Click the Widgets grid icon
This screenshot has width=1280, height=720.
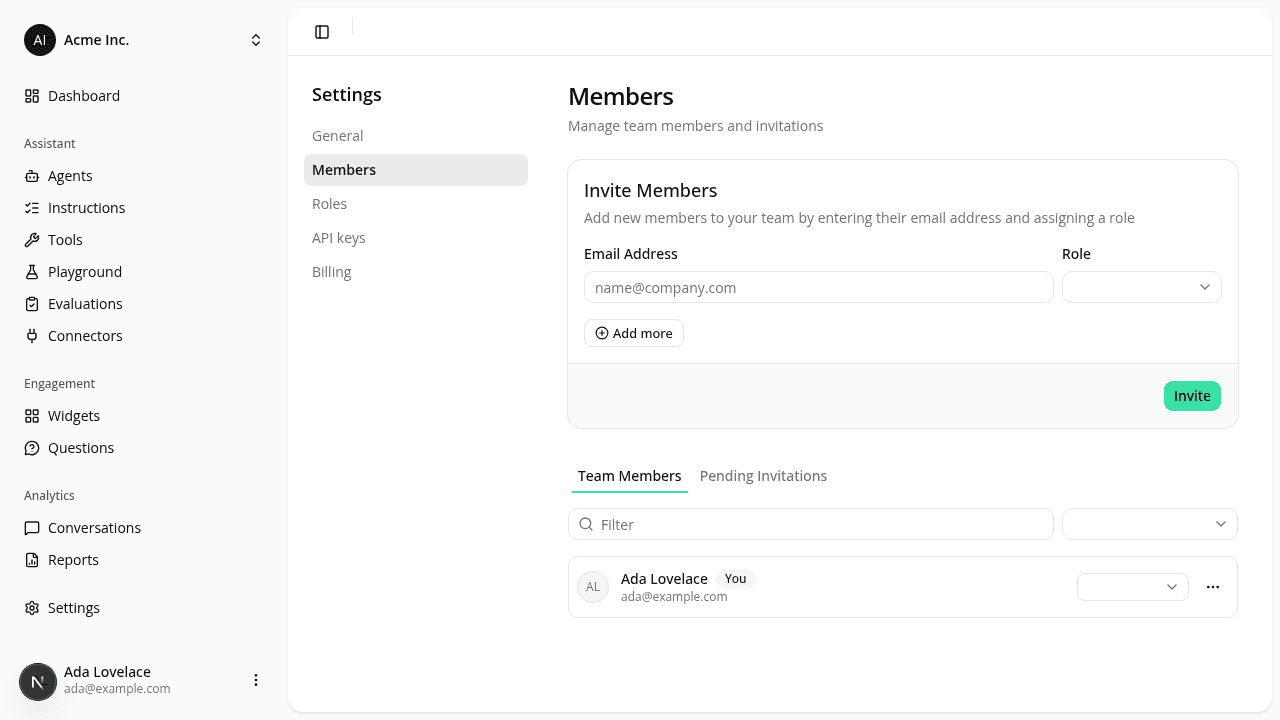(32, 416)
